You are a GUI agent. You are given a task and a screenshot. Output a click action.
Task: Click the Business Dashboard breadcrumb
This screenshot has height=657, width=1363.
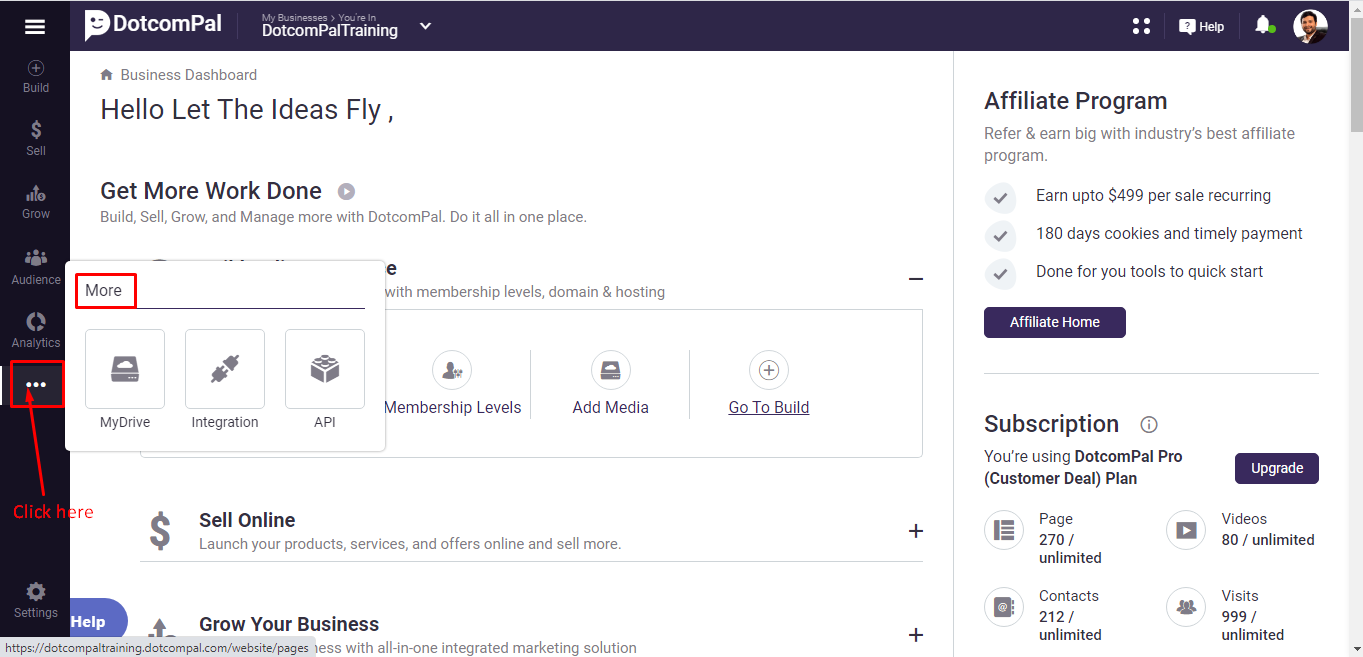[189, 75]
